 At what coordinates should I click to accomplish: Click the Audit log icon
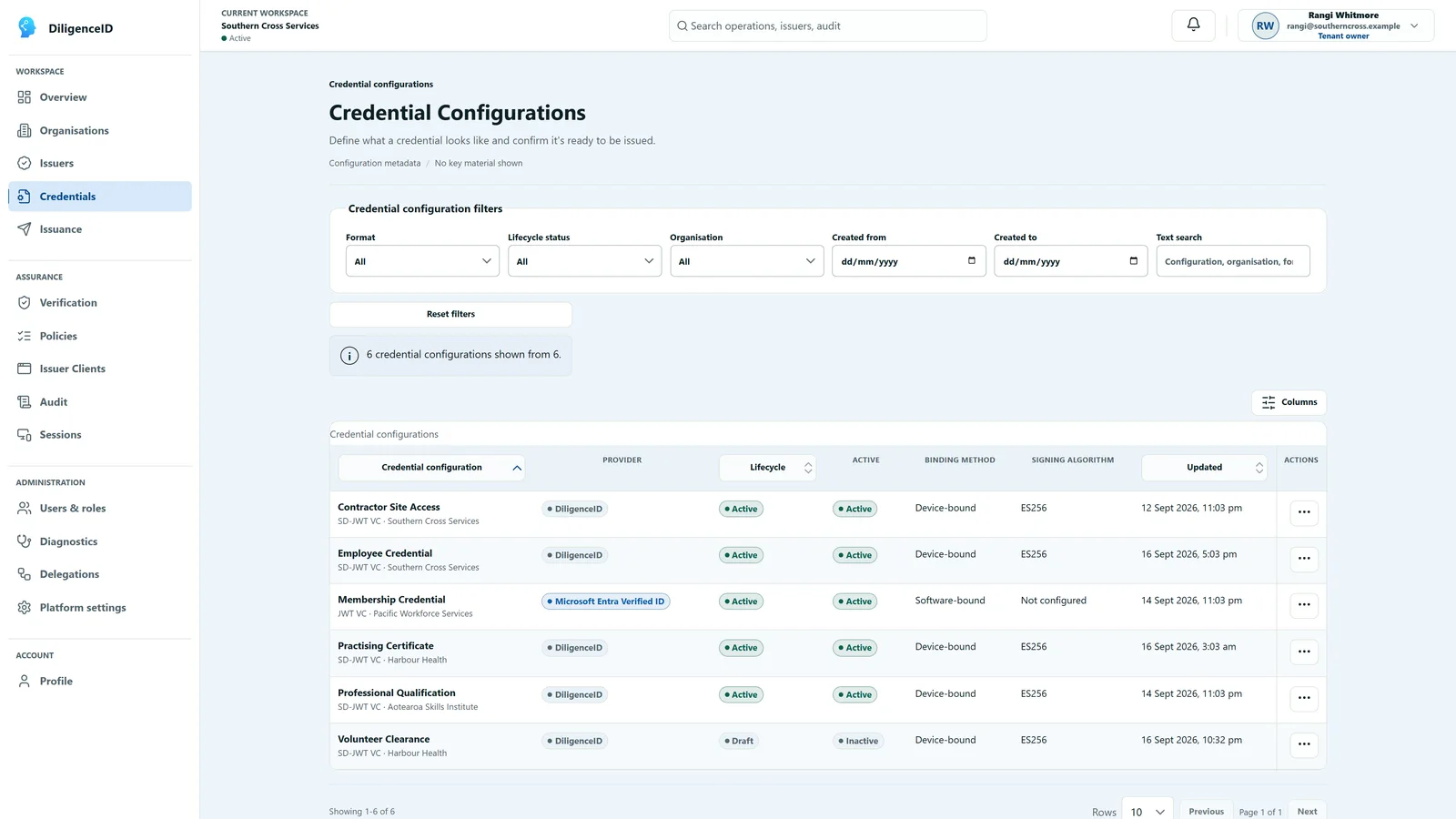pyautogui.click(x=25, y=401)
